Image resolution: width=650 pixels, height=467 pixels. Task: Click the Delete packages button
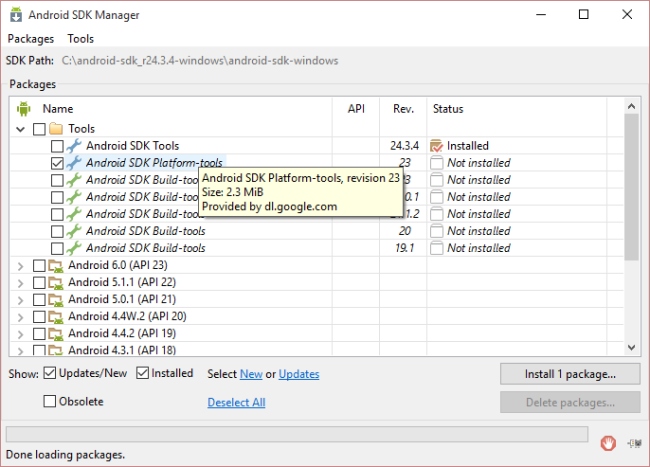coord(570,402)
